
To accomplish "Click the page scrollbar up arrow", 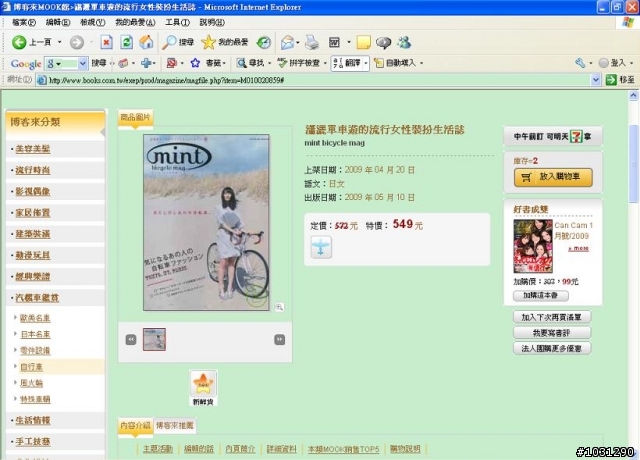I will (x=633, y=96).
